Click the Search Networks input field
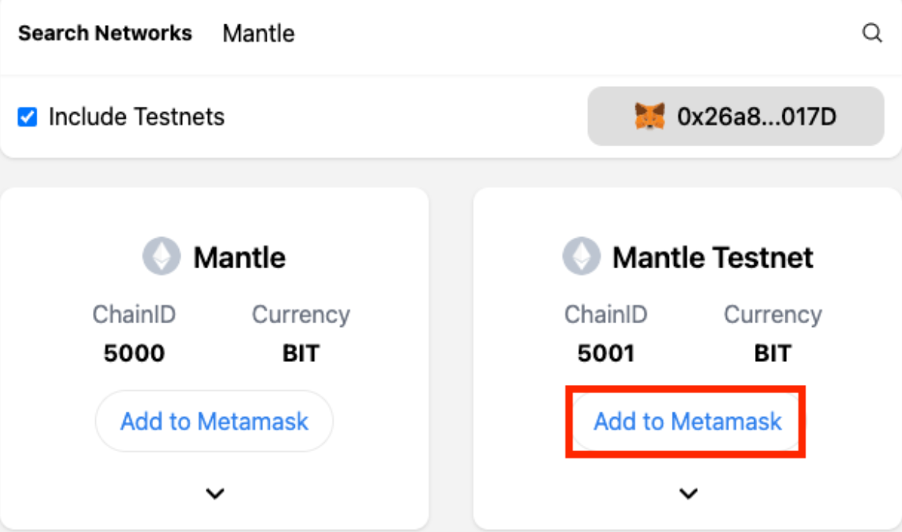 pos(535,33)
